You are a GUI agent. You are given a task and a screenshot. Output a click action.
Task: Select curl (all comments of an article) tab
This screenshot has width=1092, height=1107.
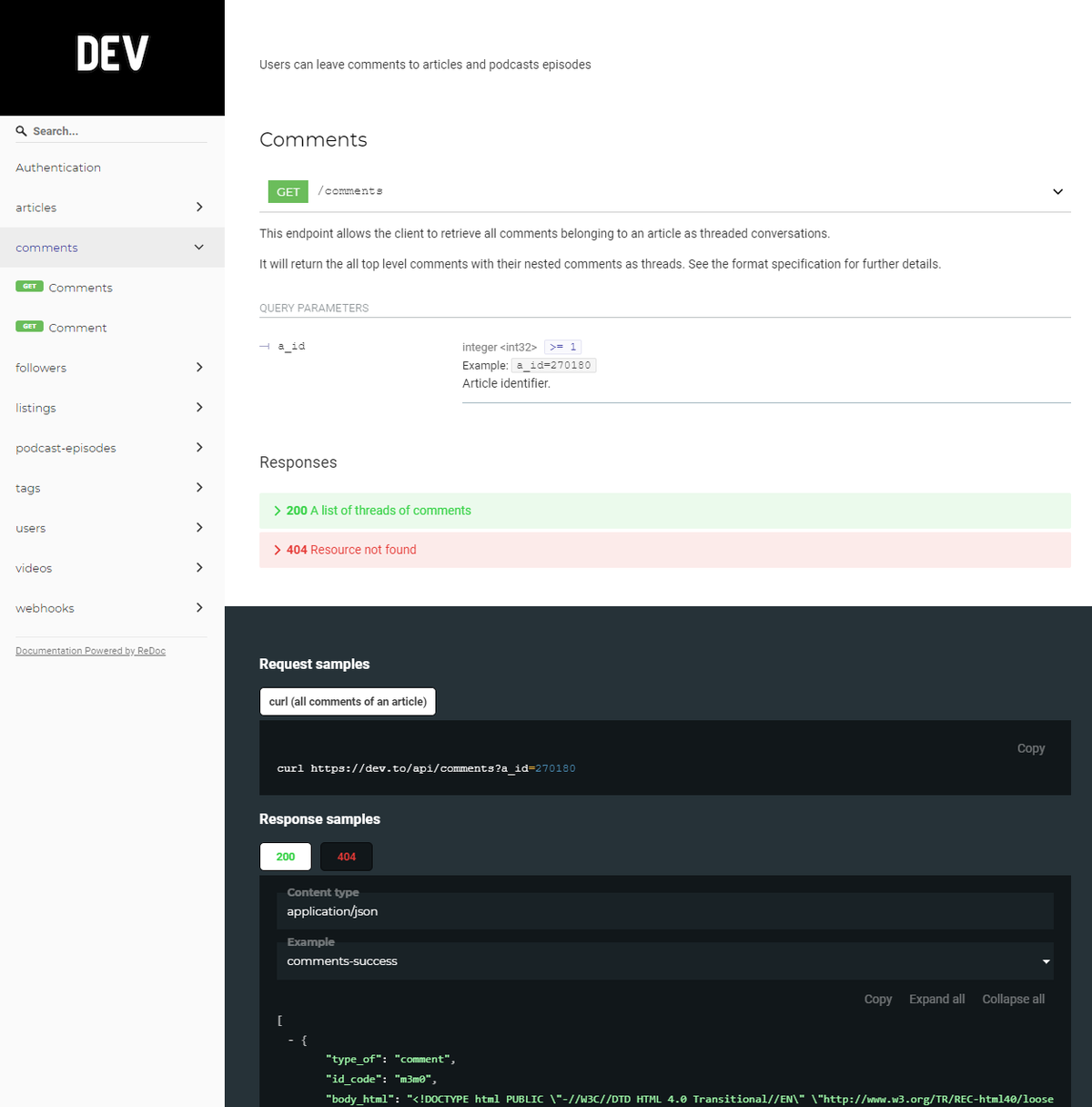pos(348,702)
